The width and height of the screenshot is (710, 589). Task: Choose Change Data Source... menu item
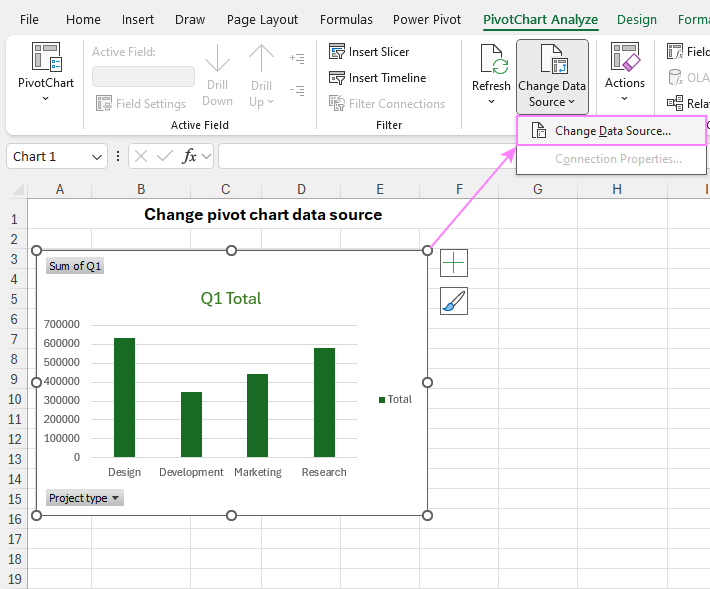611,131
